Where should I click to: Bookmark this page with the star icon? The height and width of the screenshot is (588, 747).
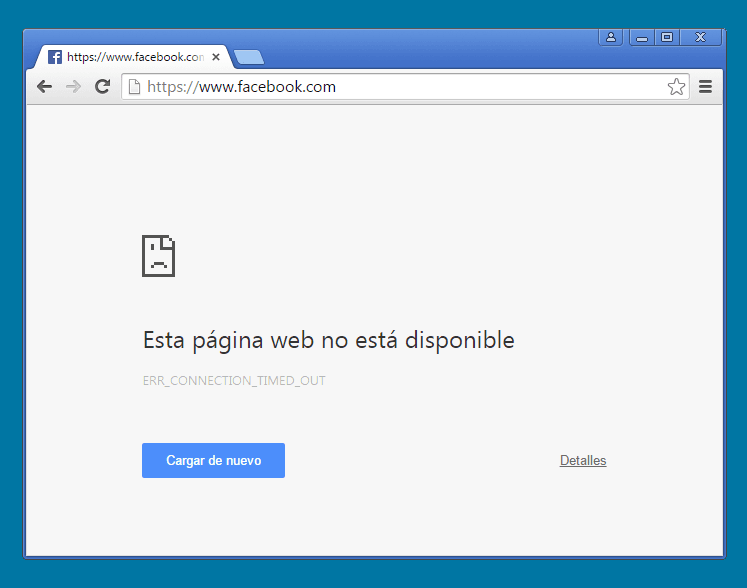click(x=676, y=87)
